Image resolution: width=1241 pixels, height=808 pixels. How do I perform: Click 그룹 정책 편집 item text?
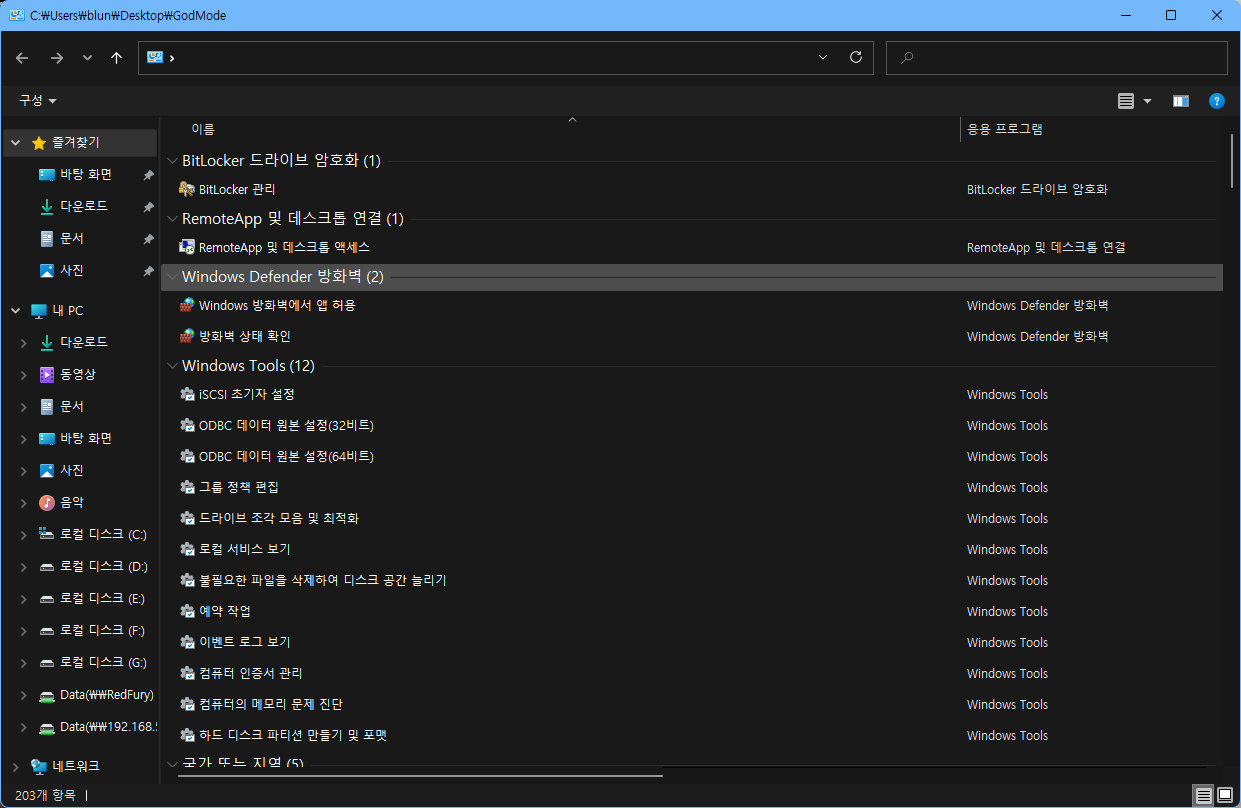tap(238, 487)
